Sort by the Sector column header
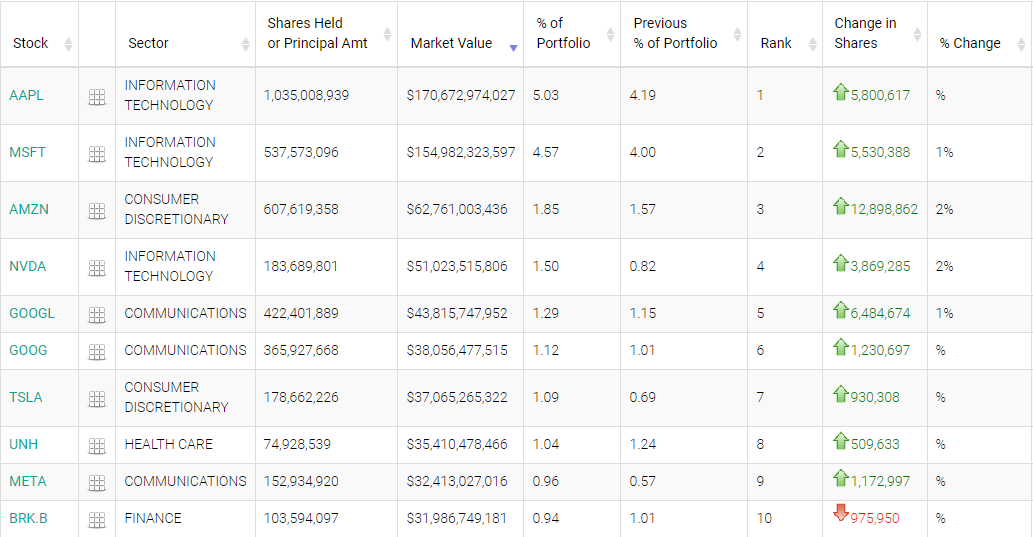This screenshot has height=537, width=1033. [148, 43]
